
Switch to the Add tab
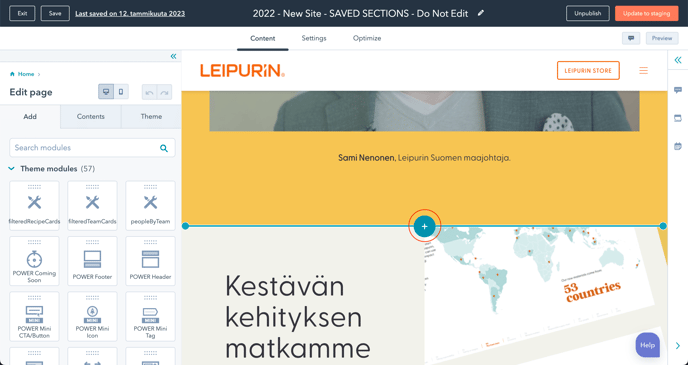click(x=30, y=116)
